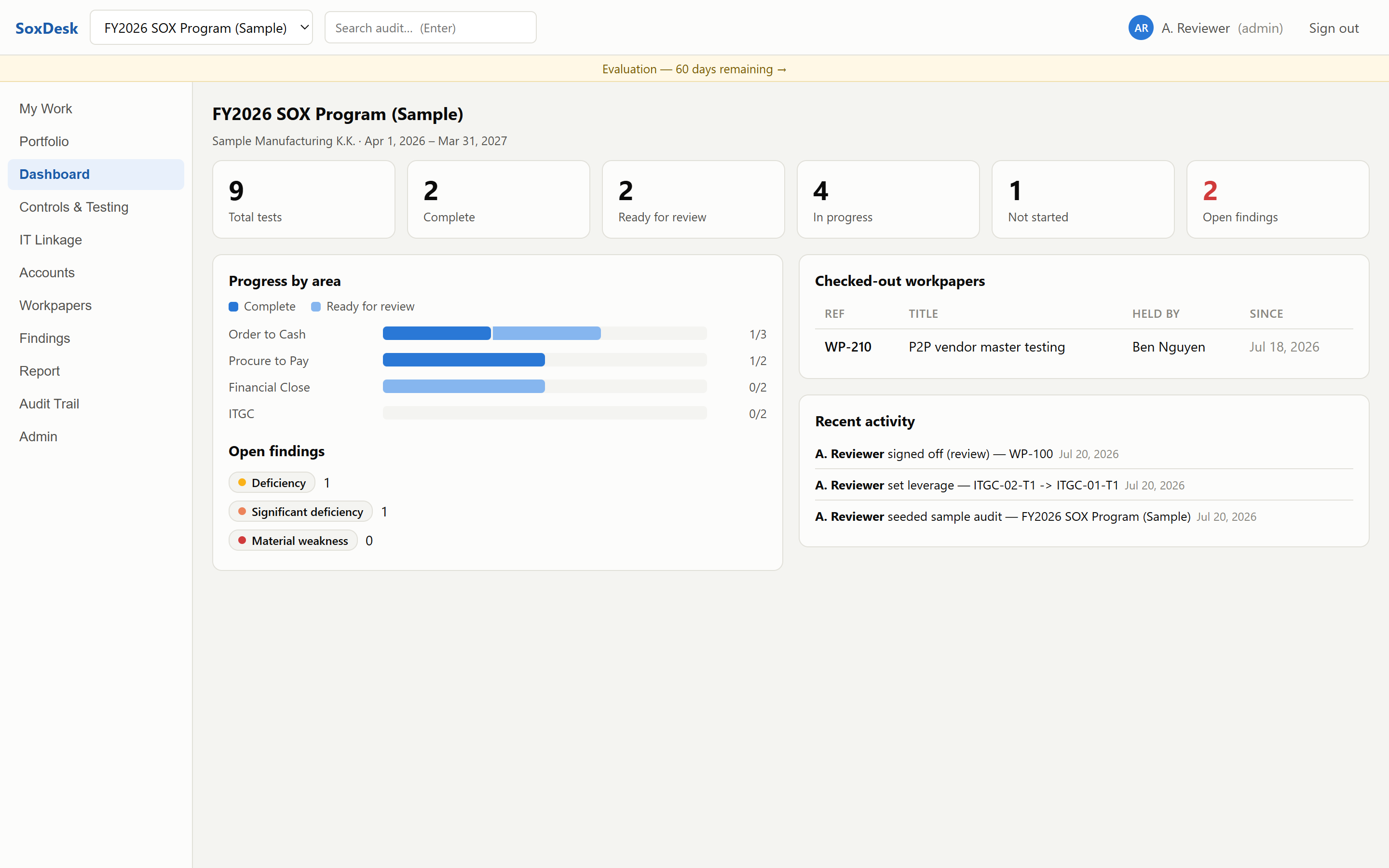Click the AR user avatar
The height and width of the screenshot is (868, 1389).
1141,27
